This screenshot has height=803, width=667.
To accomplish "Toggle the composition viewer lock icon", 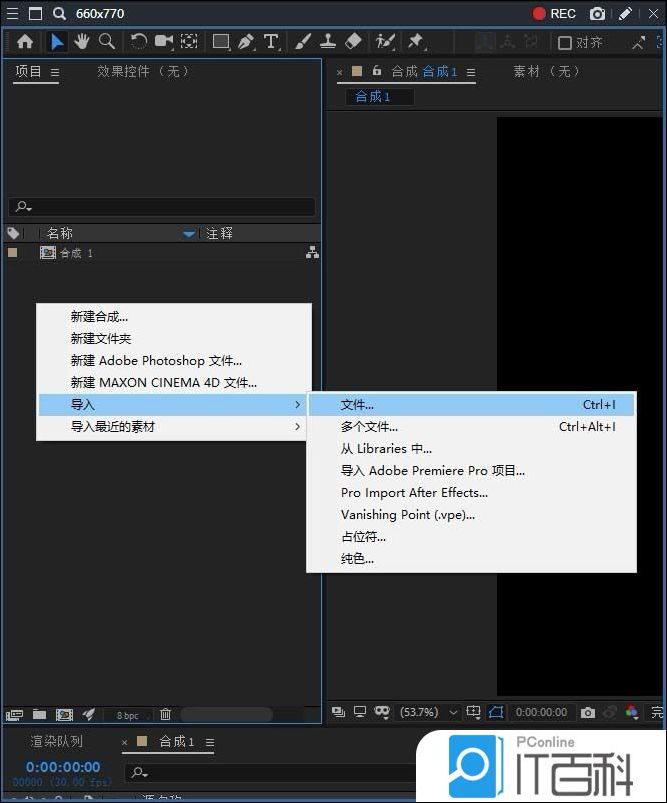I will click(377, 71).
